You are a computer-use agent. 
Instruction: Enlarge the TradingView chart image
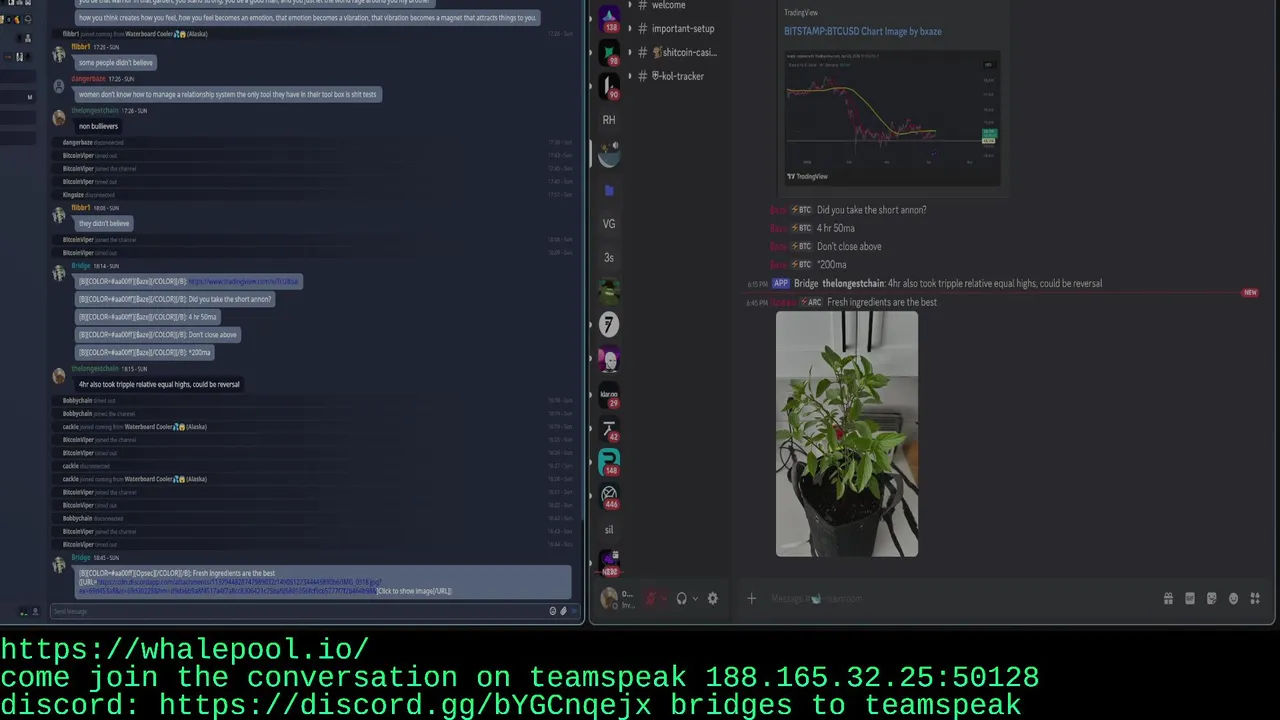pos(891,117)
